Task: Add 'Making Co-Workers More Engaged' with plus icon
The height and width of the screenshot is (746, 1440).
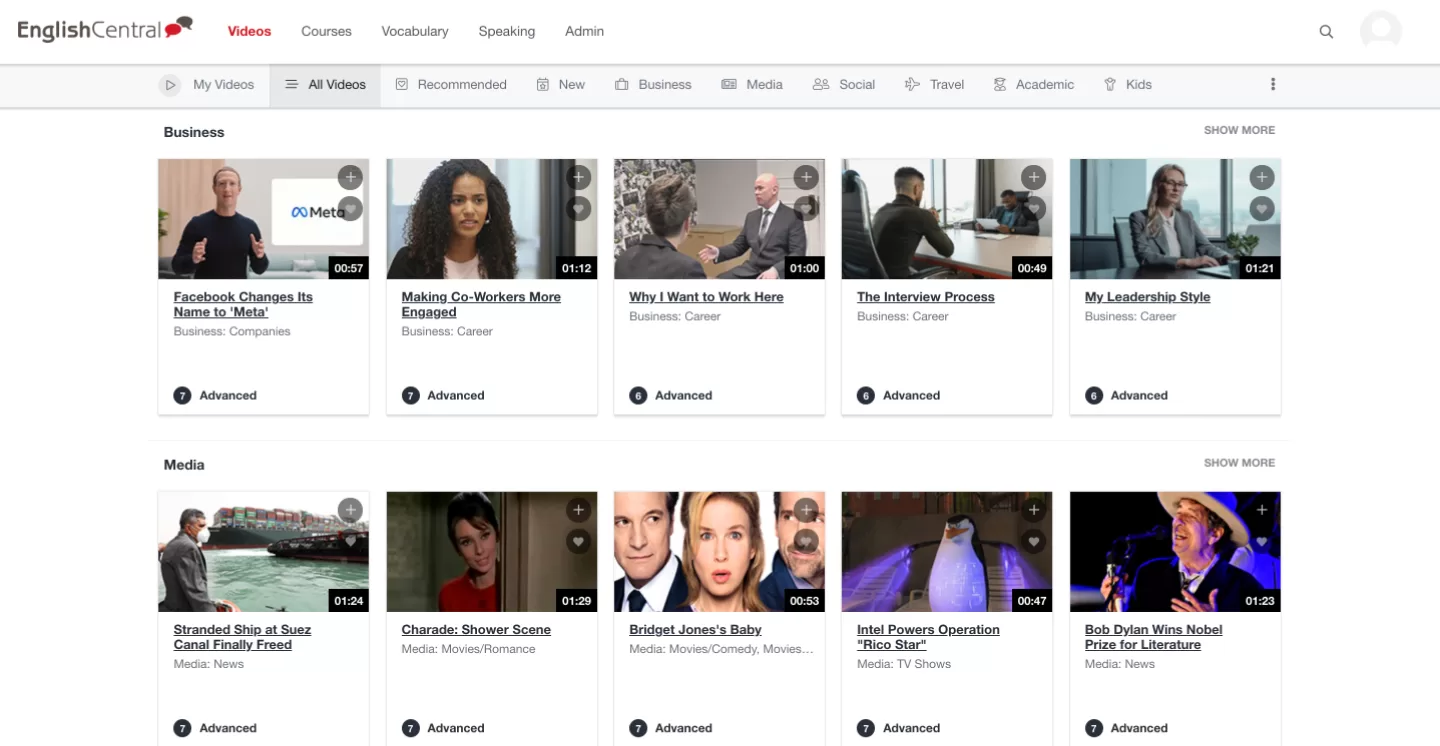Action: pos(578,177)
